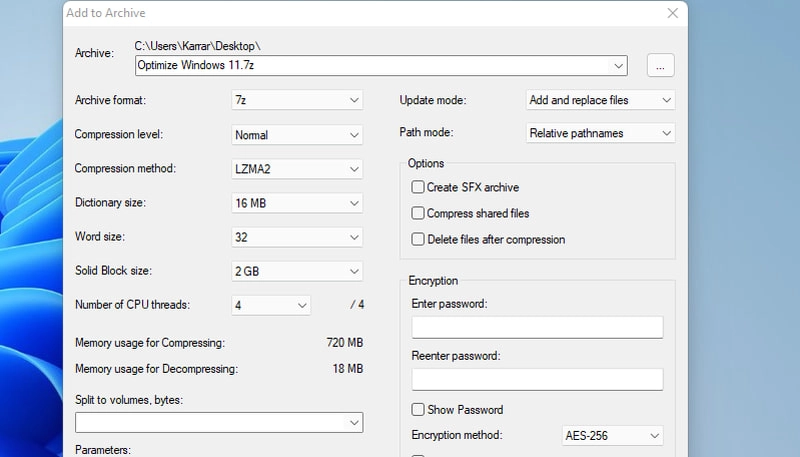Open the Path mode dropdown
The height and width of the screenshot is (457, 800).
[600, 133]
